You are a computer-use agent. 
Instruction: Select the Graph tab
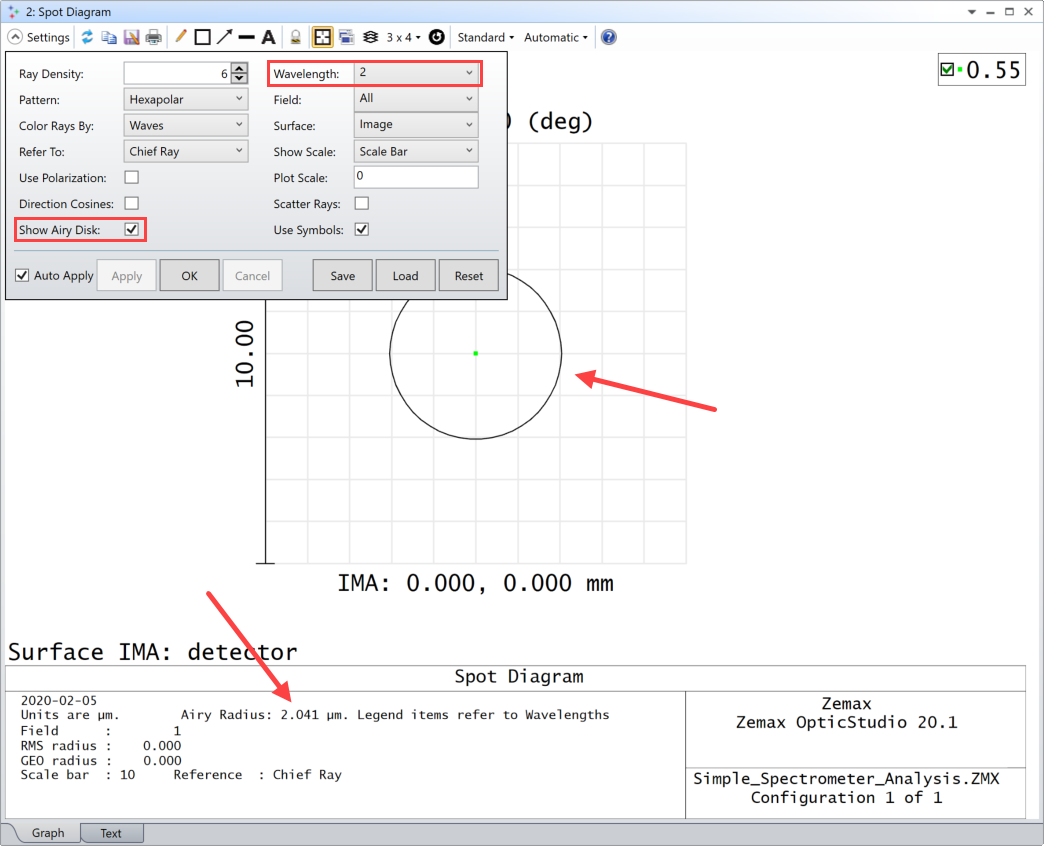46,832
